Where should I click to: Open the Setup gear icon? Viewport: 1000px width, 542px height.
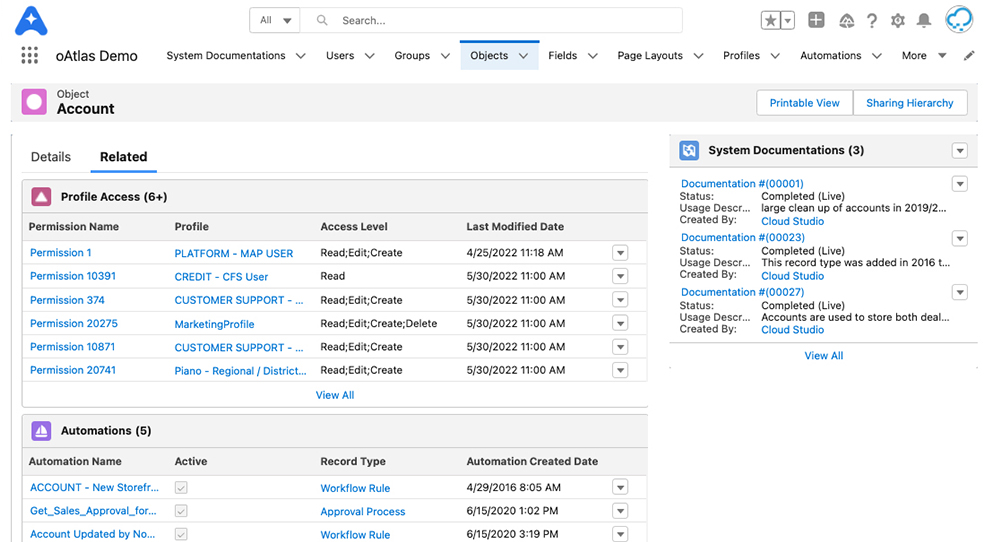click(898, 20)
